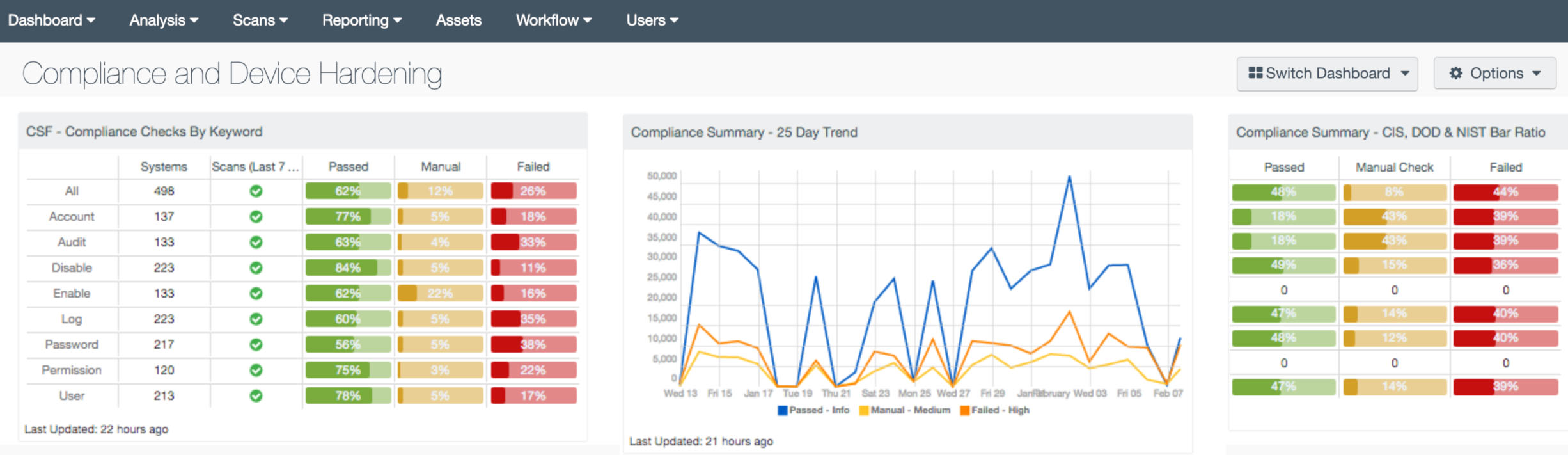Click the Account row label

tap(72, 216)
